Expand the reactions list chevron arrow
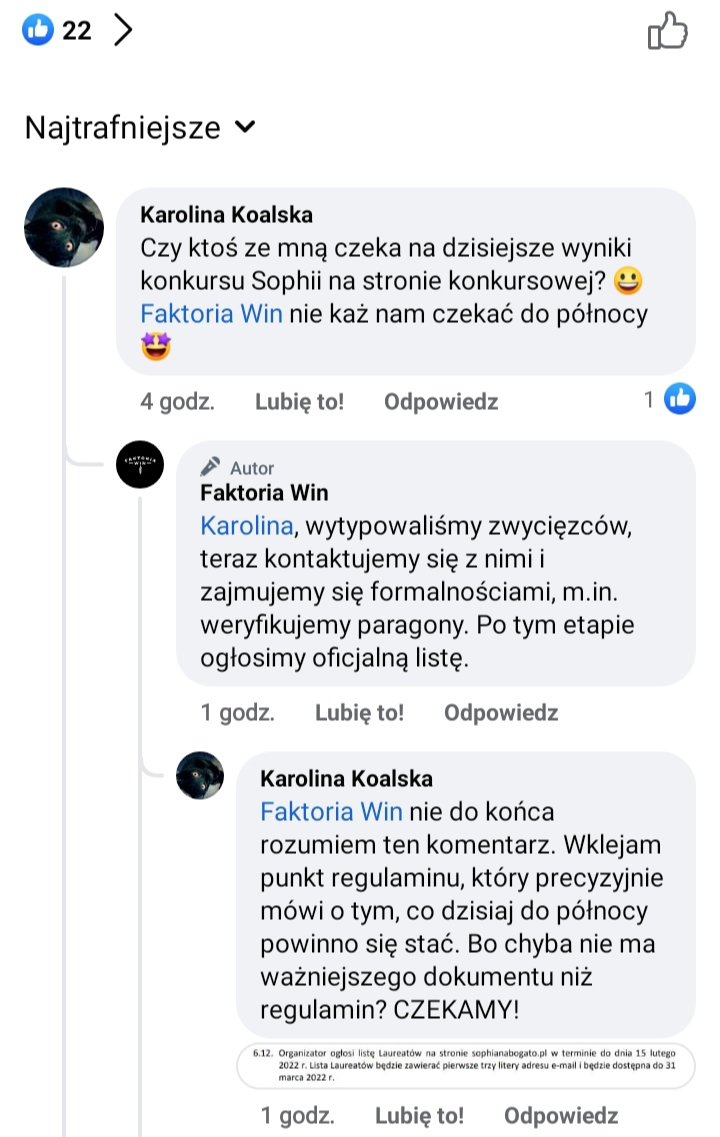720x1137 pixels. tap(124, 30)
